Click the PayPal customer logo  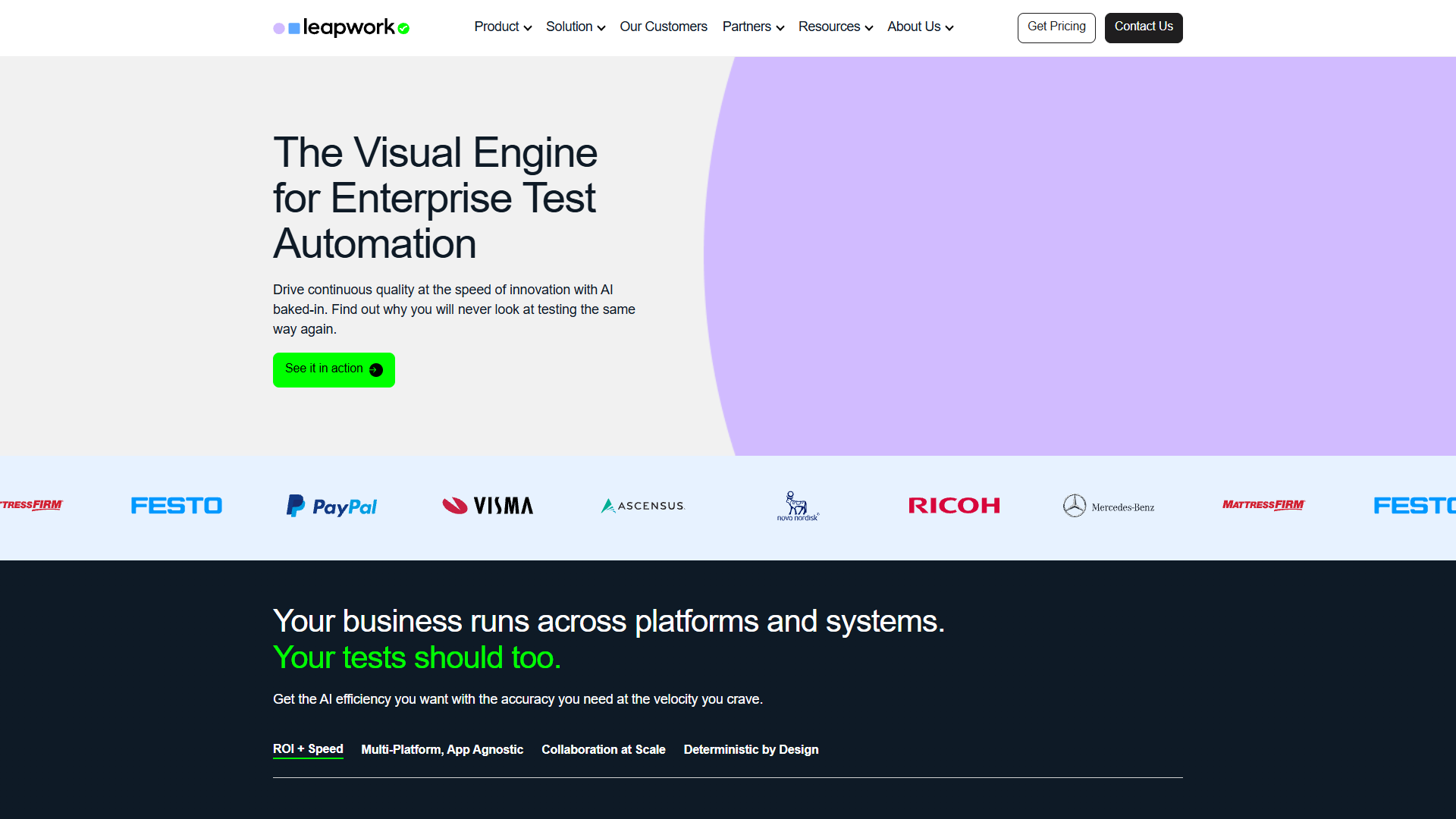point(331,506)
